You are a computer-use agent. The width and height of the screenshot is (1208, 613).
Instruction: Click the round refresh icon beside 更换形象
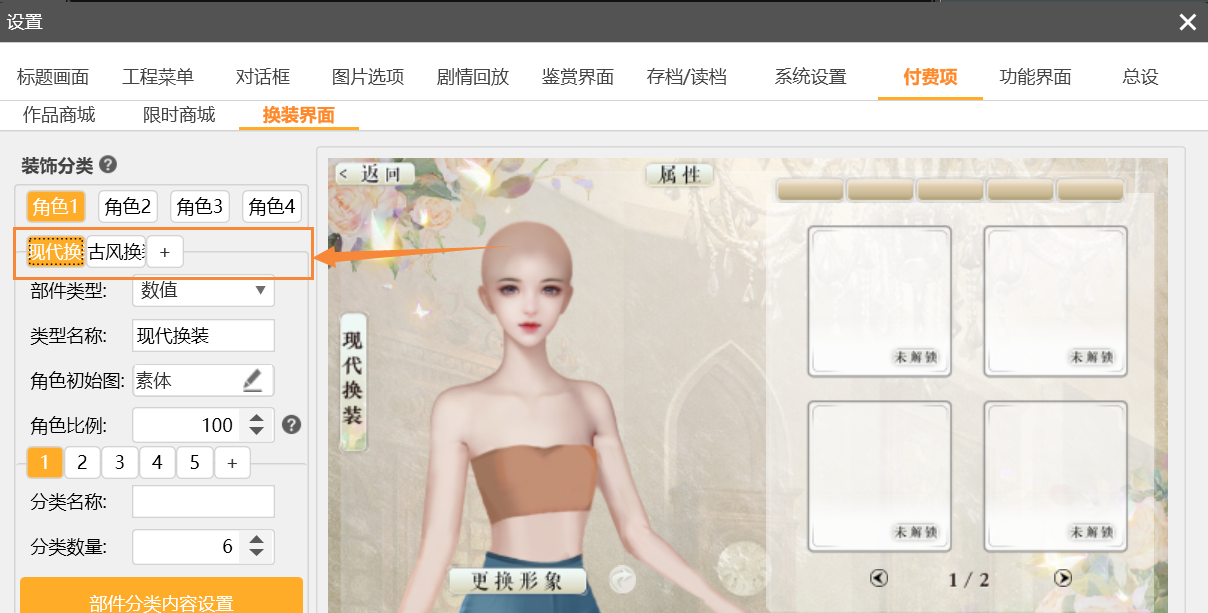(622, 579)
